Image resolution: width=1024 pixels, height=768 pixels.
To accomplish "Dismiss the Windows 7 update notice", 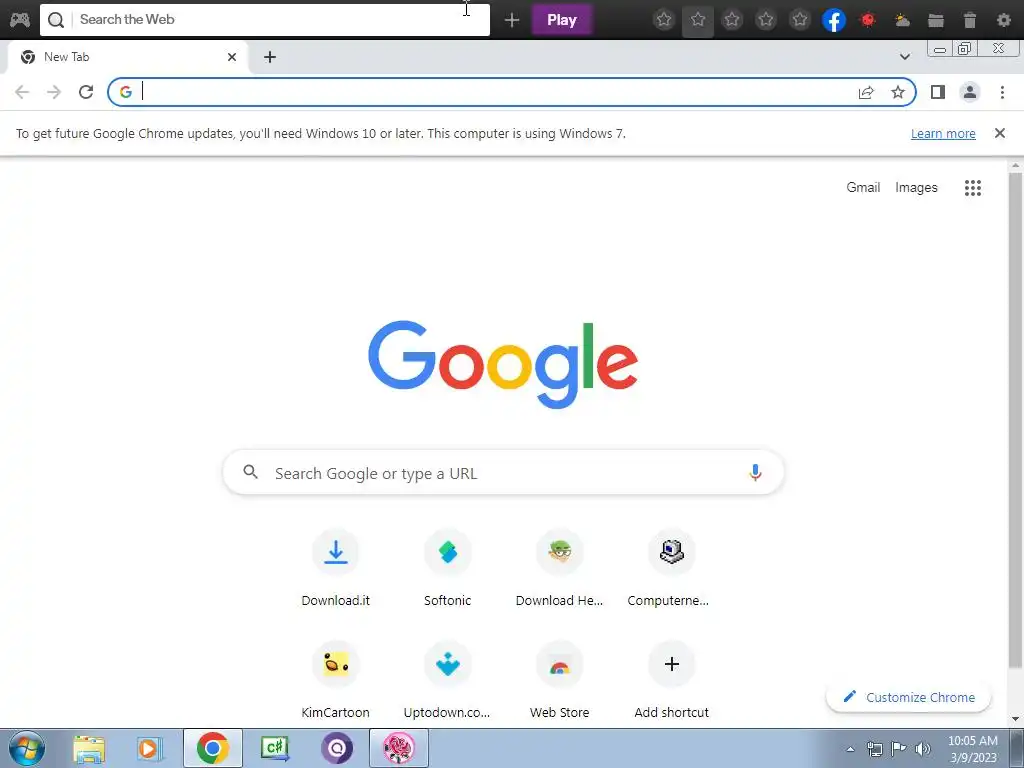I will pos(1000,133).
